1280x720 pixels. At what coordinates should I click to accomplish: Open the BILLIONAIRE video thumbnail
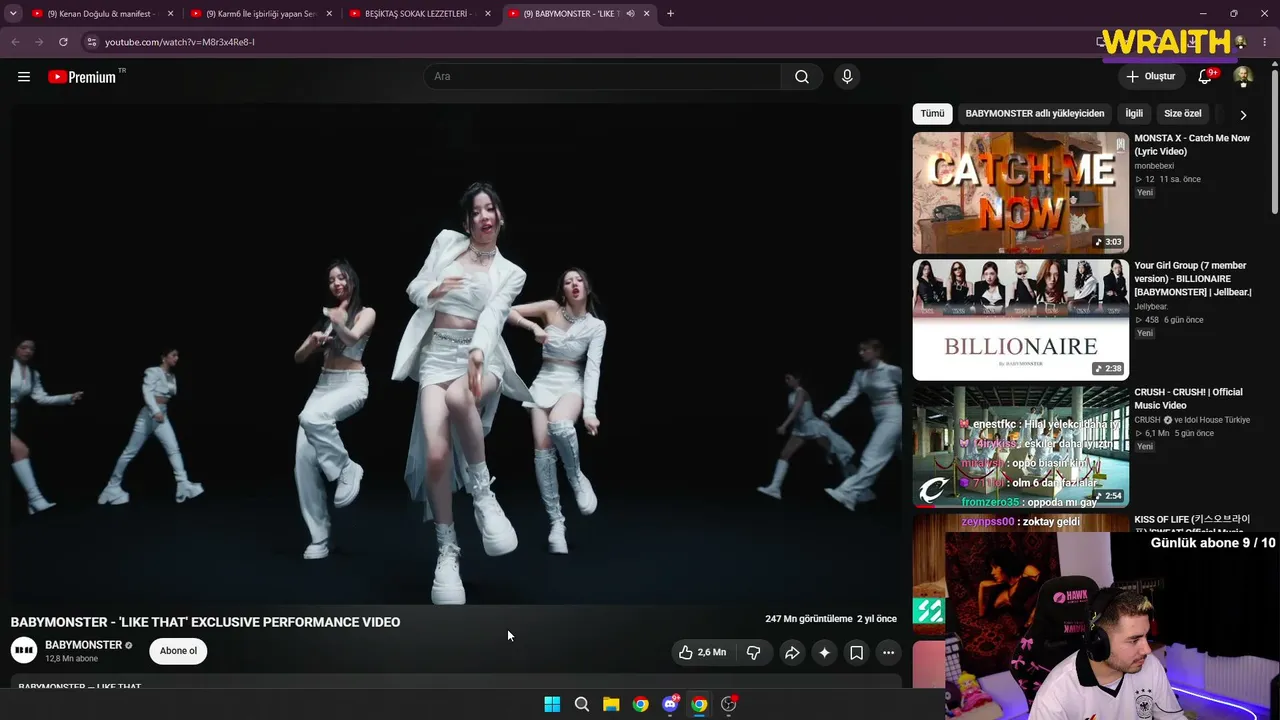click(x=1020, y=320)
